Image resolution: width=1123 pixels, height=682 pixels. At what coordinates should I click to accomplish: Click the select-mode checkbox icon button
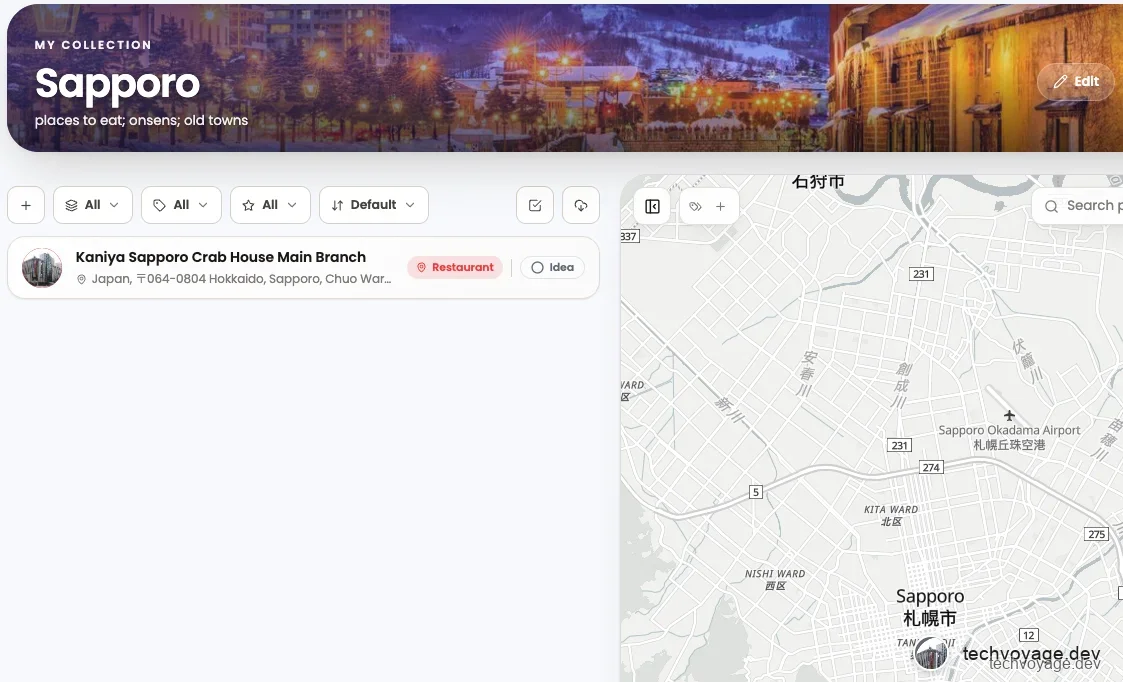coord(535,206)
